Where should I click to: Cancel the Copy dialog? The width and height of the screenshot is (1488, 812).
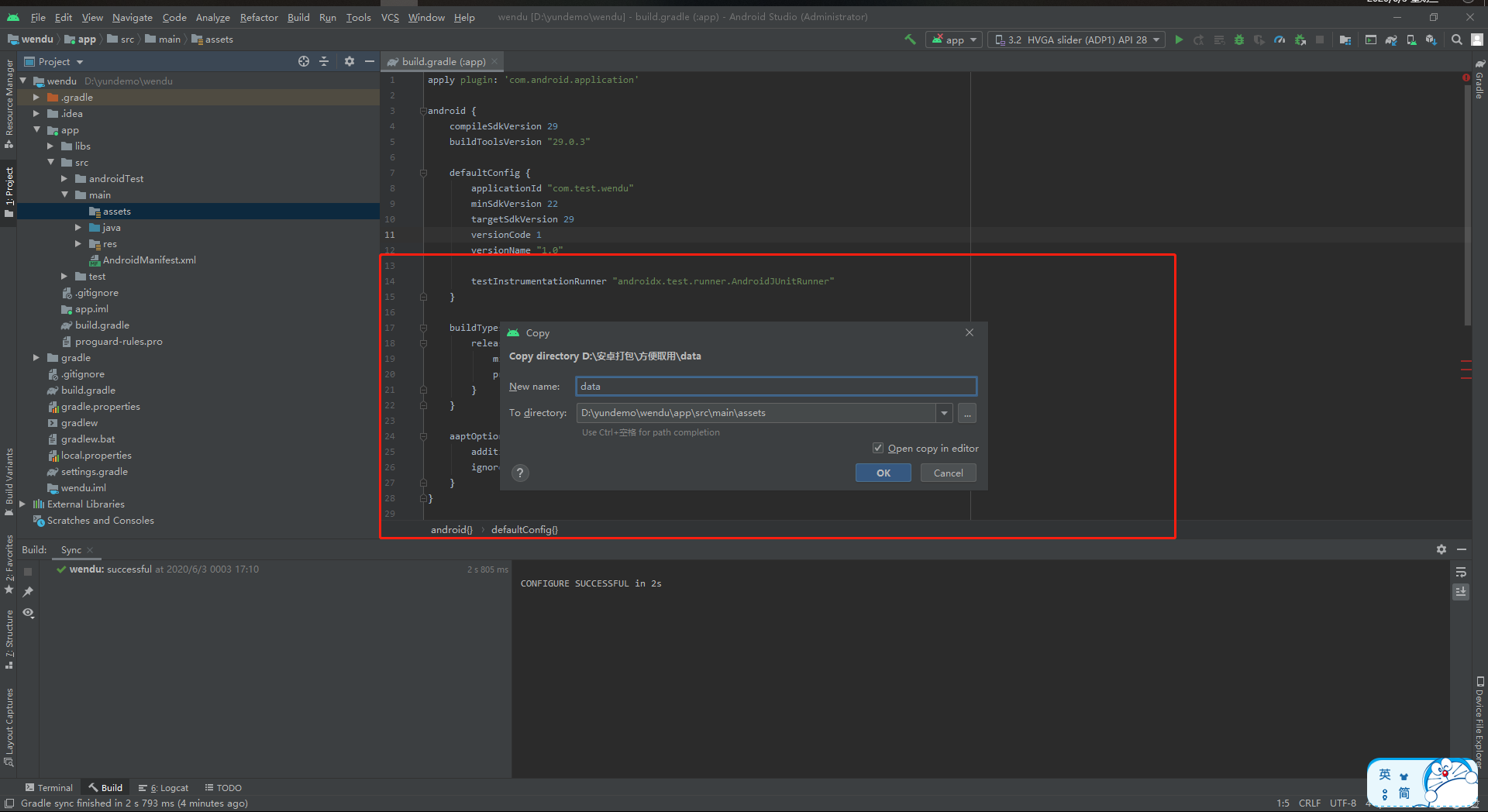pos(948,473)
